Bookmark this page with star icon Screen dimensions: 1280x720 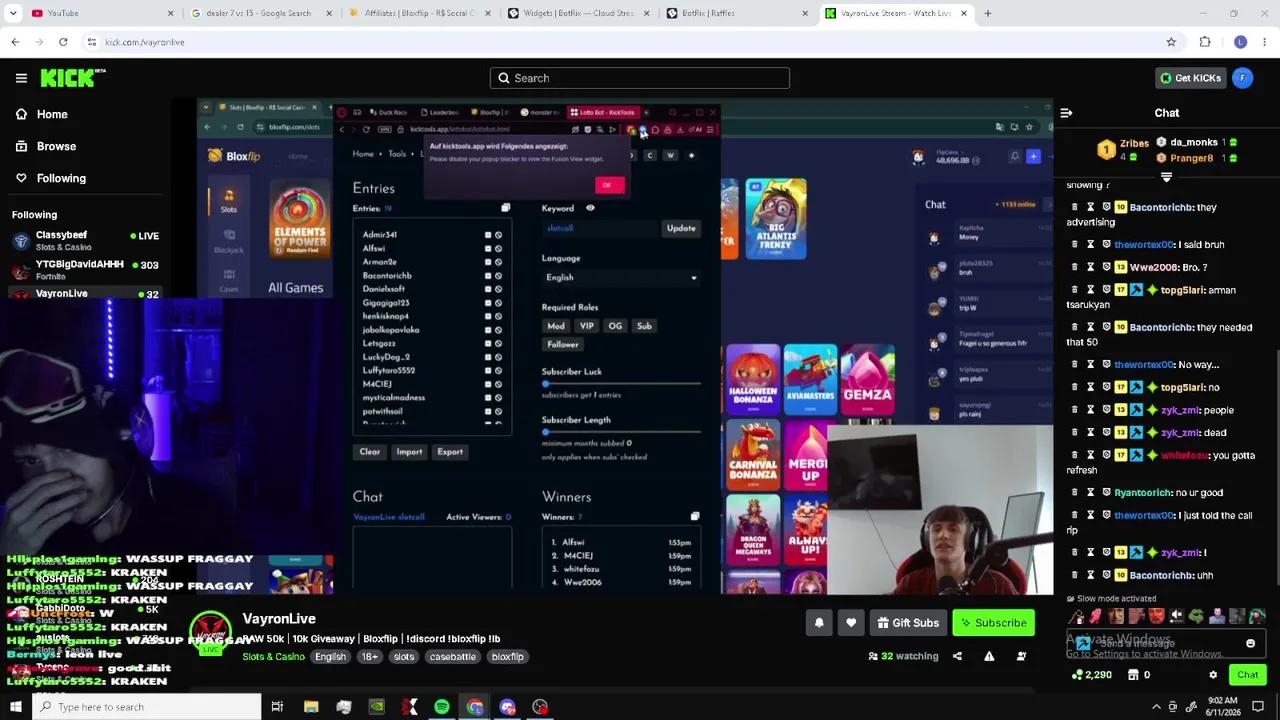(x=1171, y=42)
